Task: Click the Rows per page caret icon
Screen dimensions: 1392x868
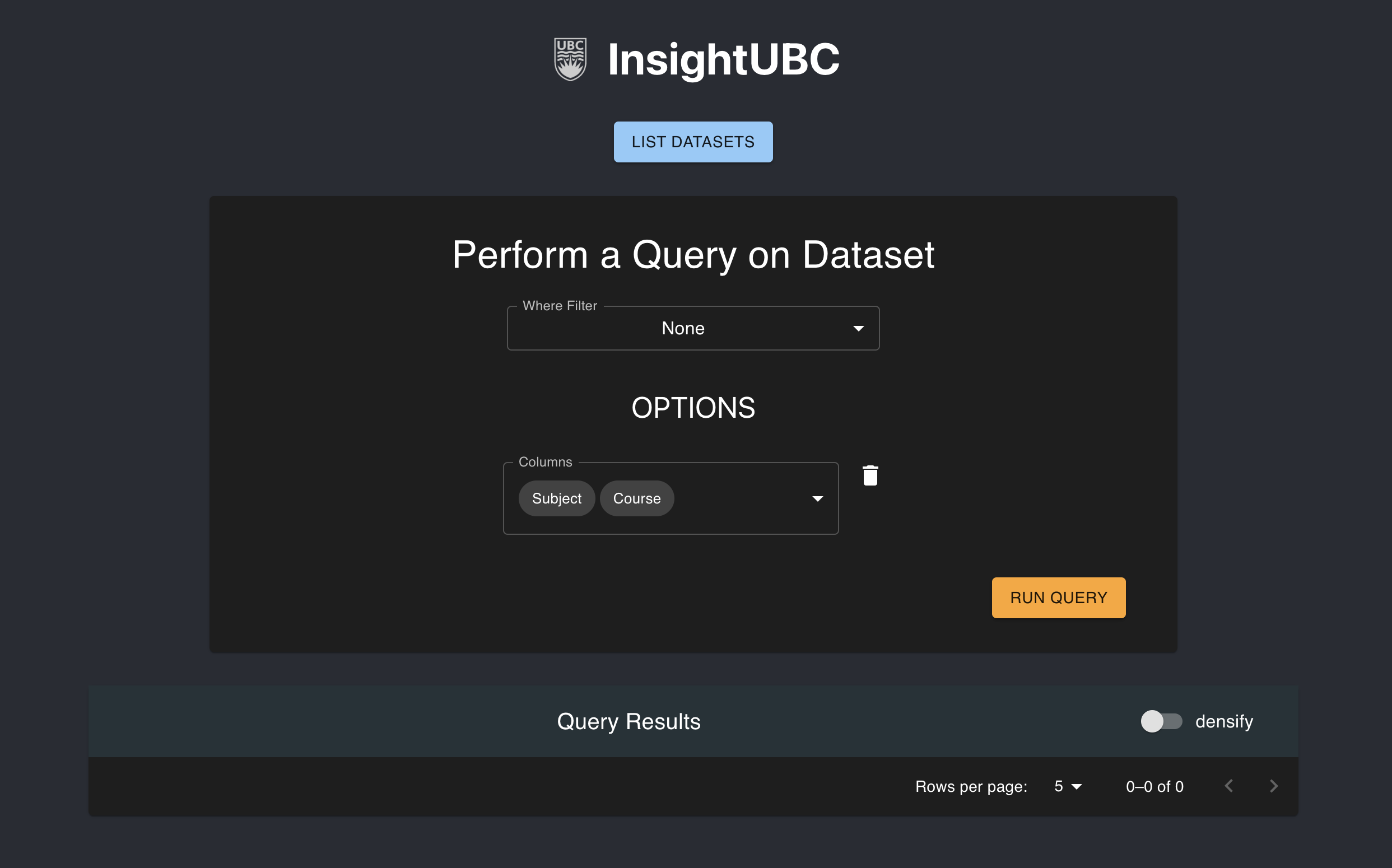Action: tap(1077, 786)
